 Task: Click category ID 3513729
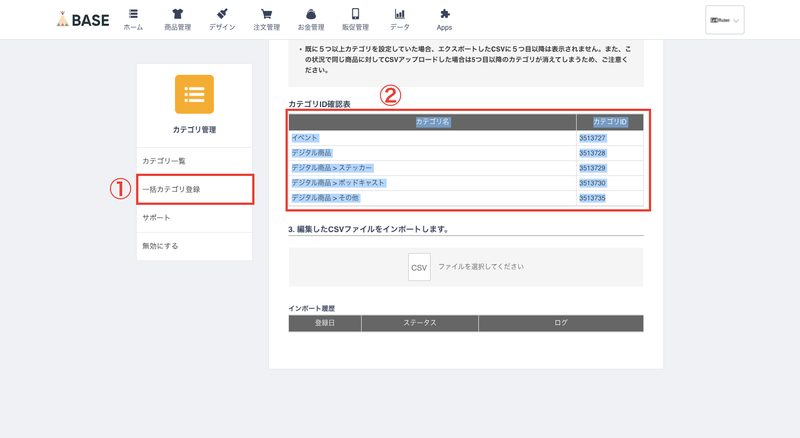592,168
